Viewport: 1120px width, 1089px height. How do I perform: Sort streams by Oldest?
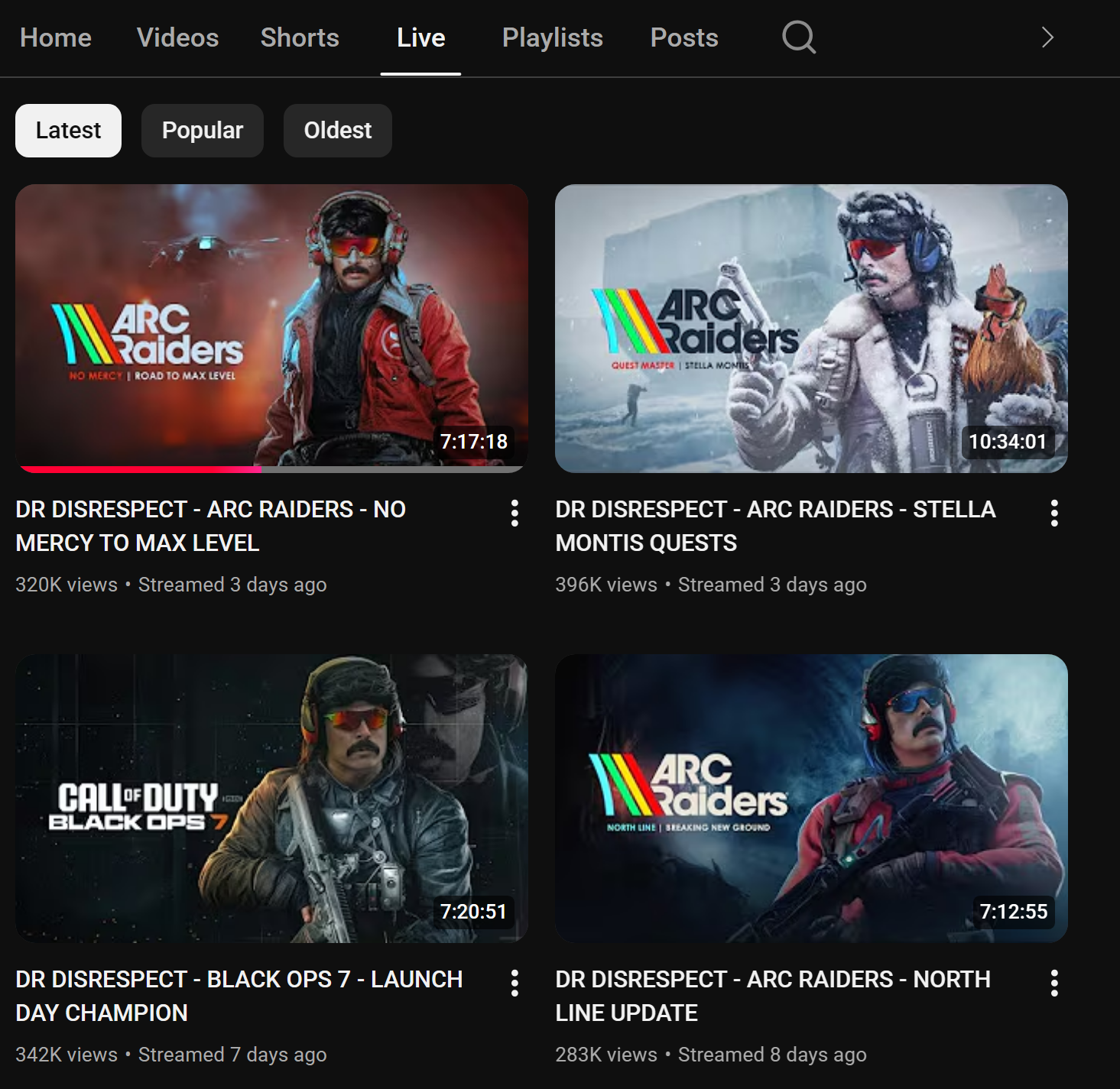(x=338, y=131)
